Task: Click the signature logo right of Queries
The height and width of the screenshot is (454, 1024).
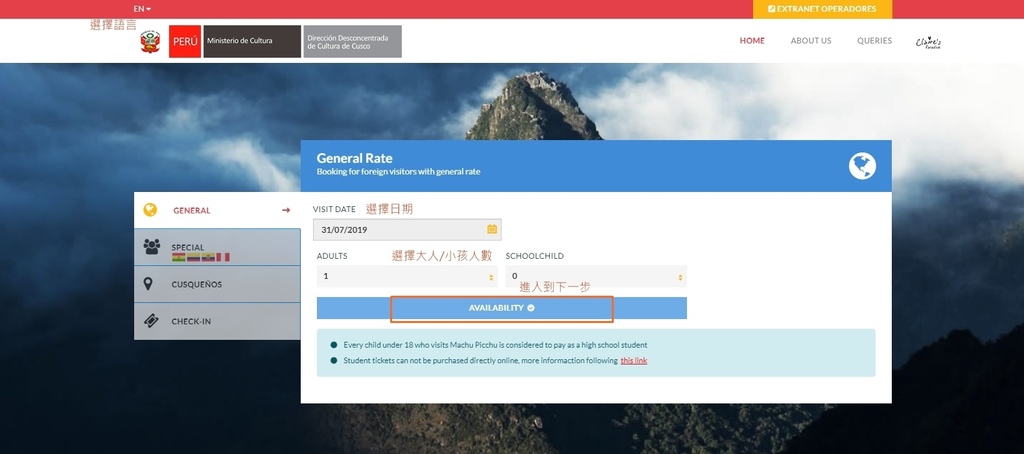Action: [x=928, y=42]
